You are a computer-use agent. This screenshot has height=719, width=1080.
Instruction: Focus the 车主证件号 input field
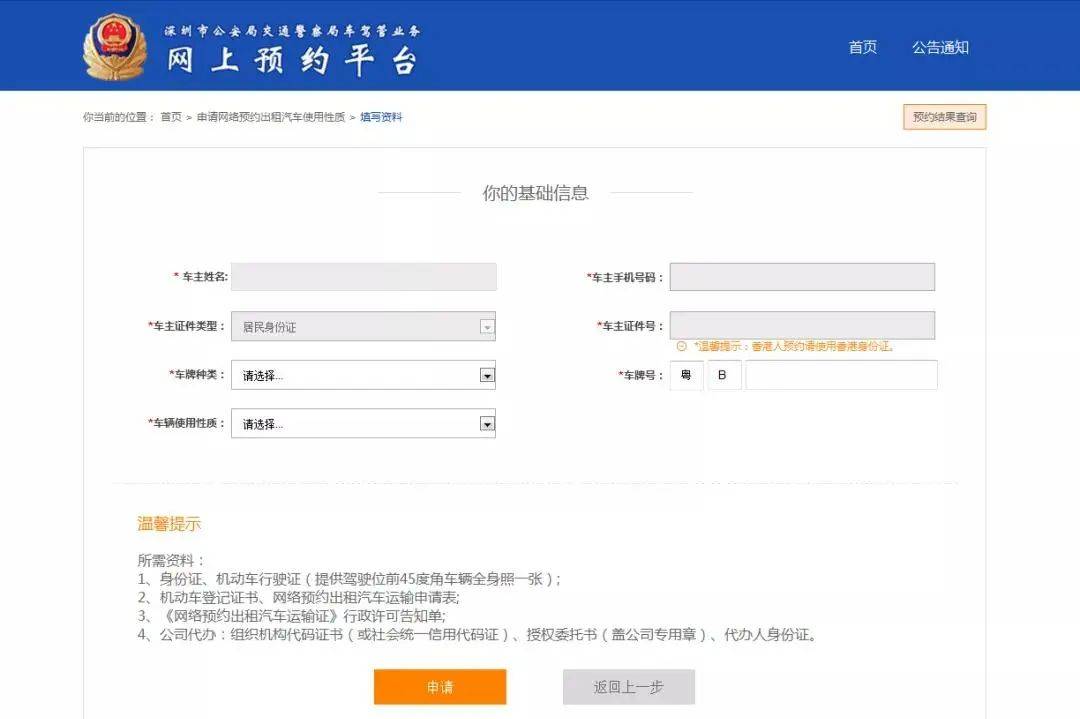802,325
